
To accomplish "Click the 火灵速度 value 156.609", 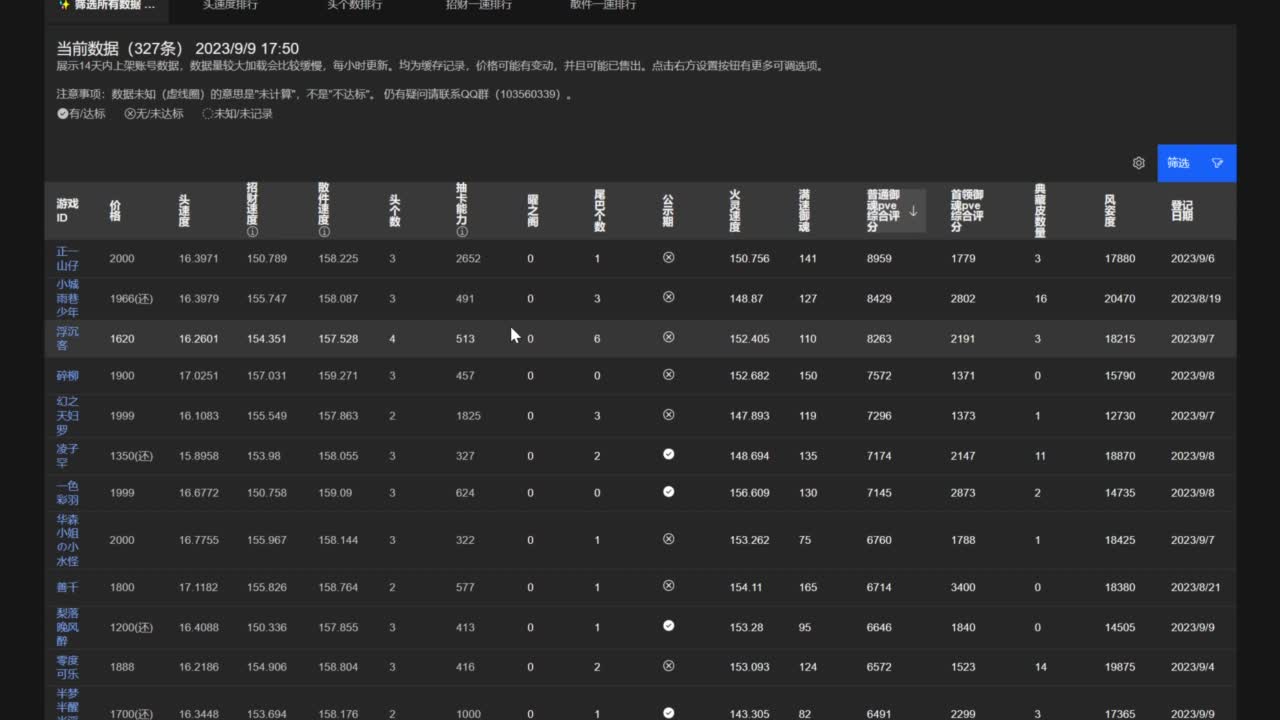I will click(x=750, y=493).
